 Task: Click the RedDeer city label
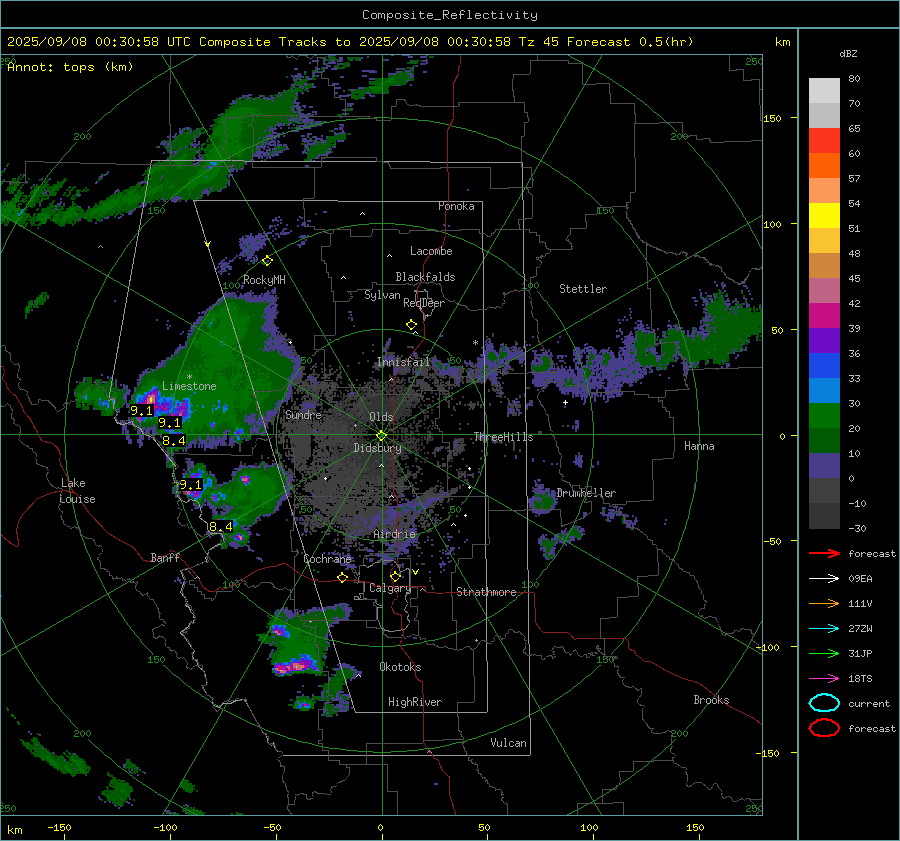click(424, 303)
